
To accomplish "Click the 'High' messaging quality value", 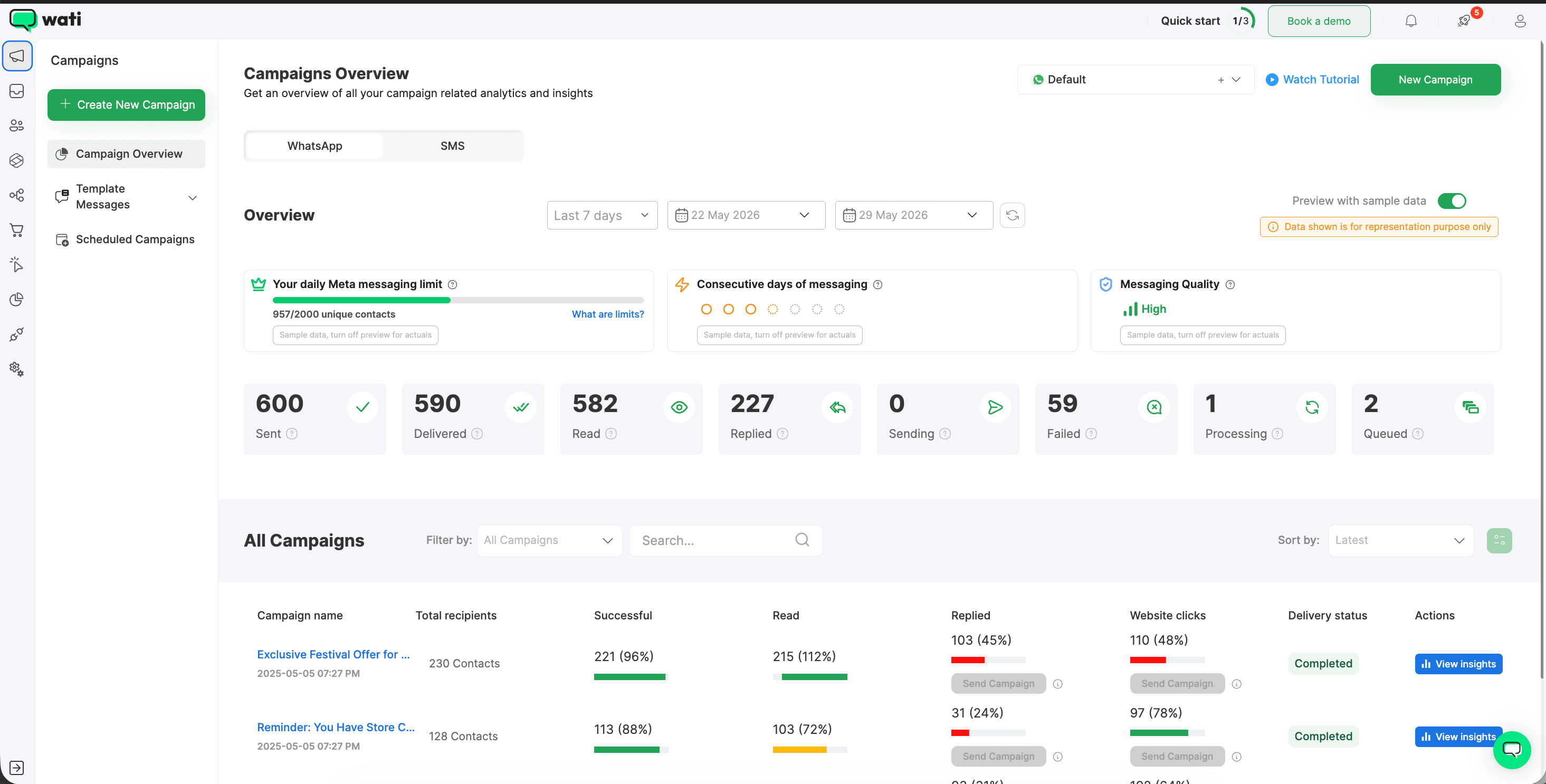I will (x=1153, y=309).
